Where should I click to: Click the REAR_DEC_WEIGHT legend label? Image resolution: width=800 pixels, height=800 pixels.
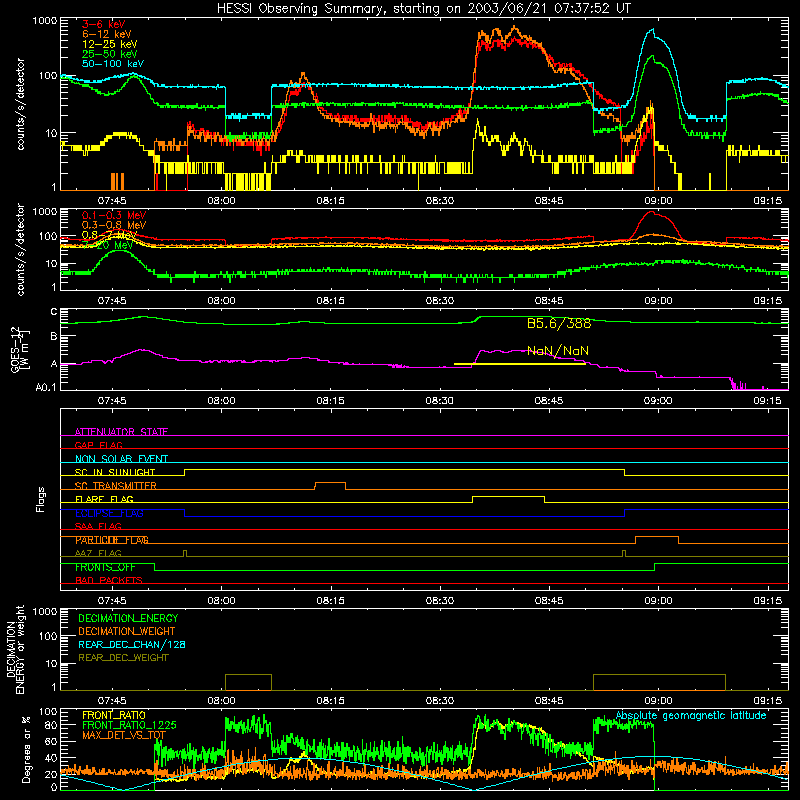click(x=123, y=658)
